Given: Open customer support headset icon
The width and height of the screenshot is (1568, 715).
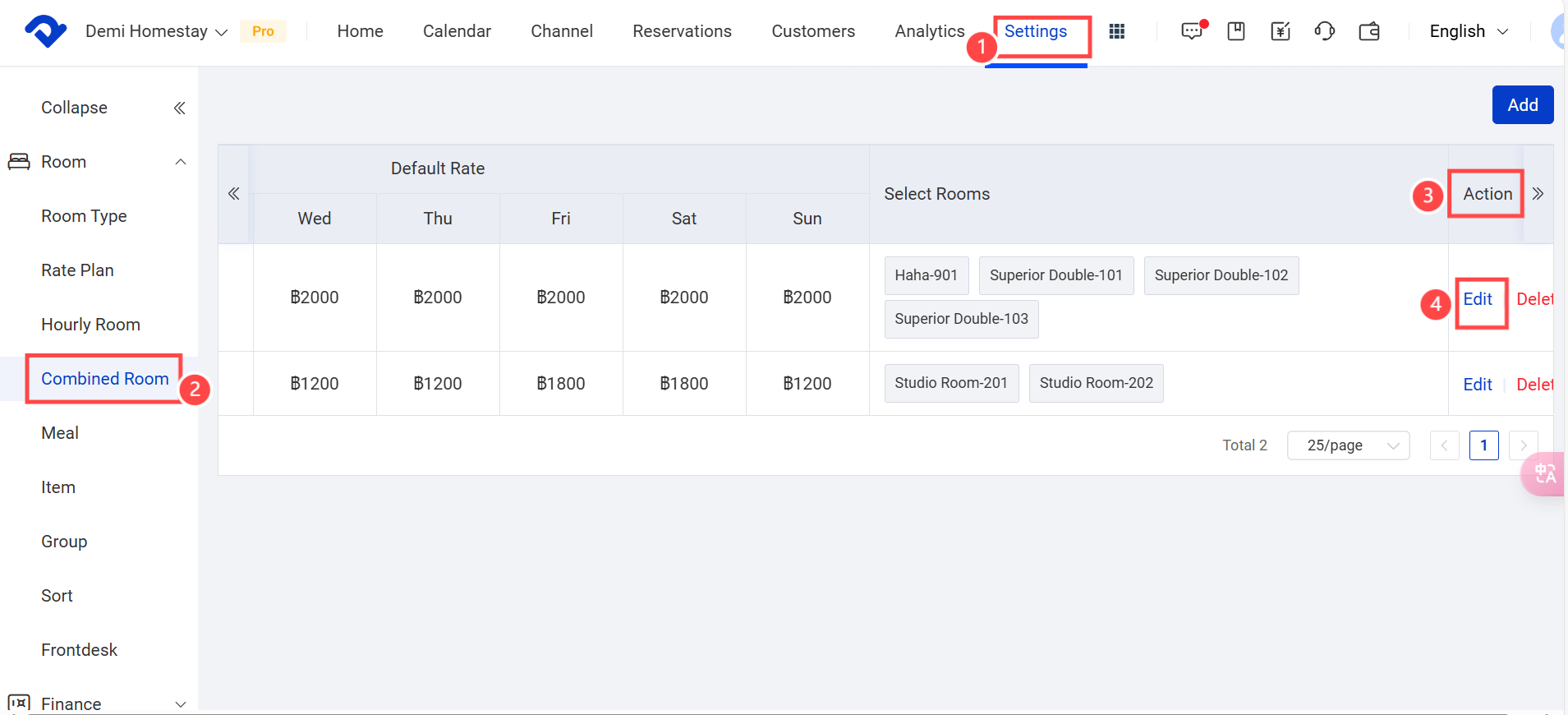Looking at the screenshot, I should (x=1324, y=31).
